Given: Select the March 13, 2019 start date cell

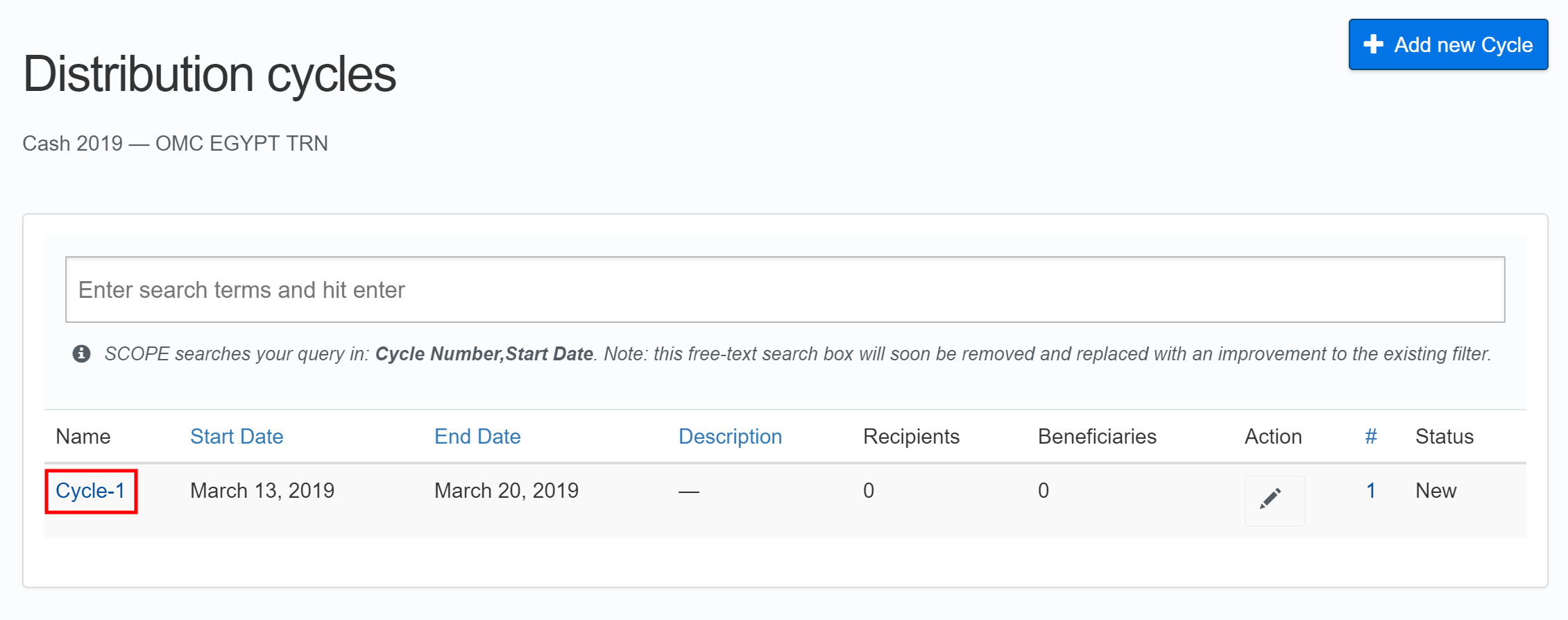Looking at the screenshot, I should pyautogui.click(x=262, y=491).
